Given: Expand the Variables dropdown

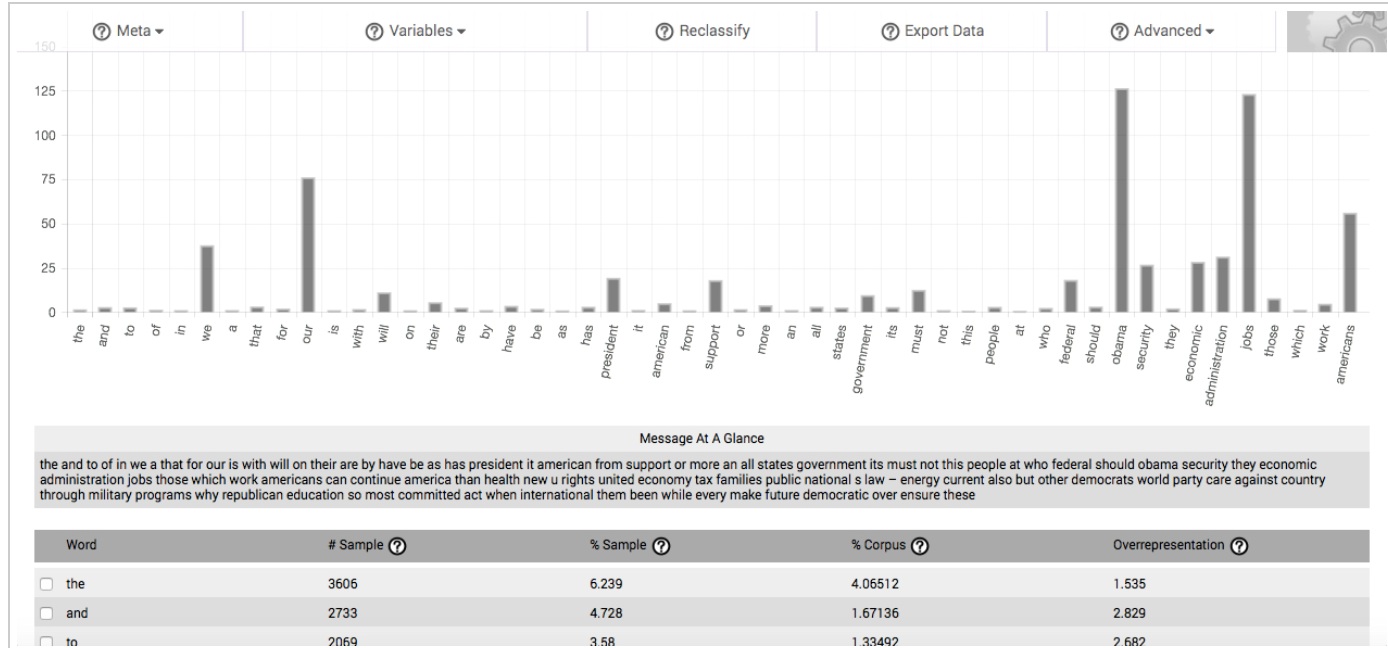Looking at the screenshot, I should pyautogui.click(x=415, y=31).
